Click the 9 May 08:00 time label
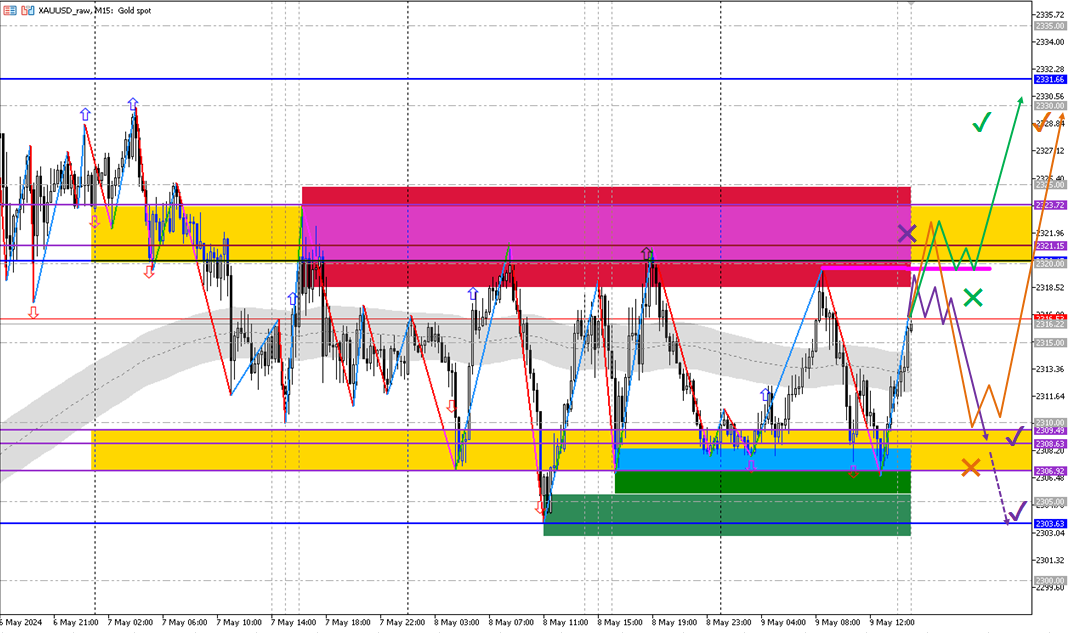Image resolution: width=1070 pixels, height=633 pixels. 838,622
